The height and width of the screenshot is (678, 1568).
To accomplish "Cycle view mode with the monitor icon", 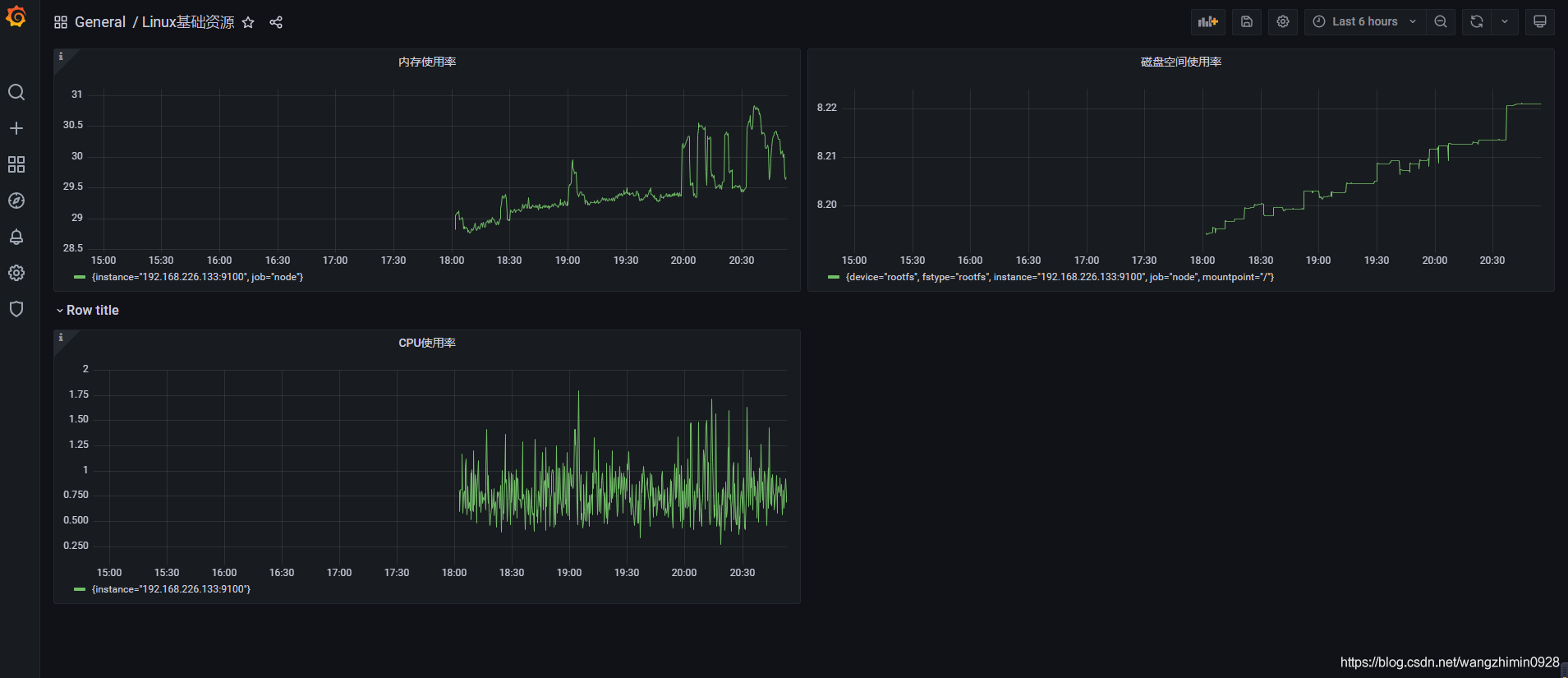I will click(1540, 22).
